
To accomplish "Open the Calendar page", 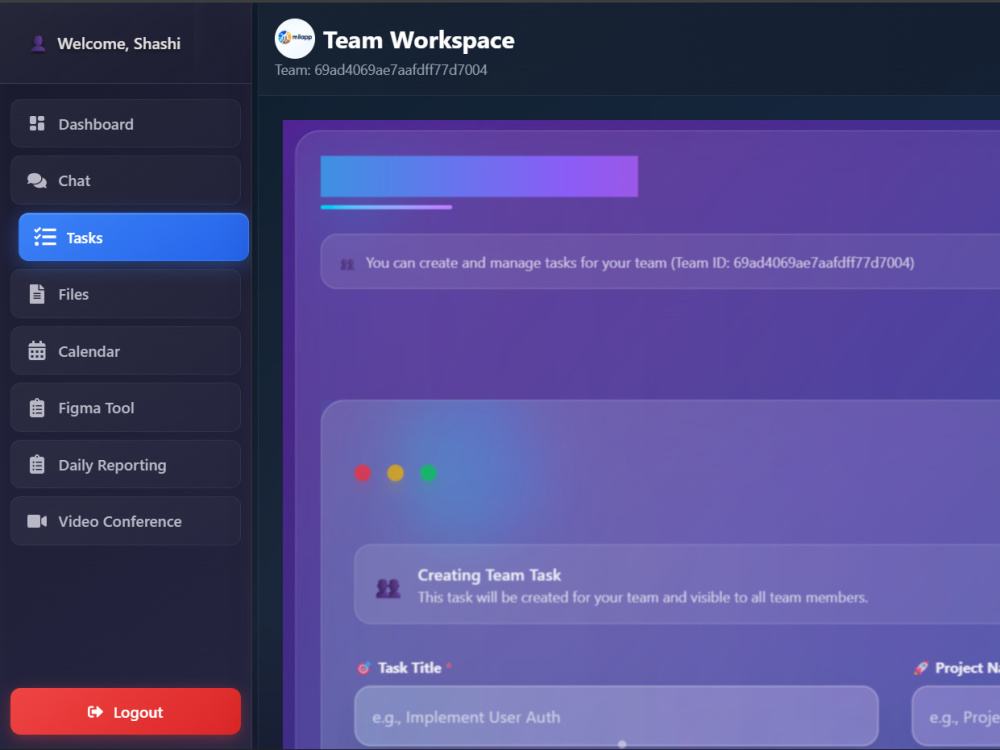I will (x=126, y=351).
